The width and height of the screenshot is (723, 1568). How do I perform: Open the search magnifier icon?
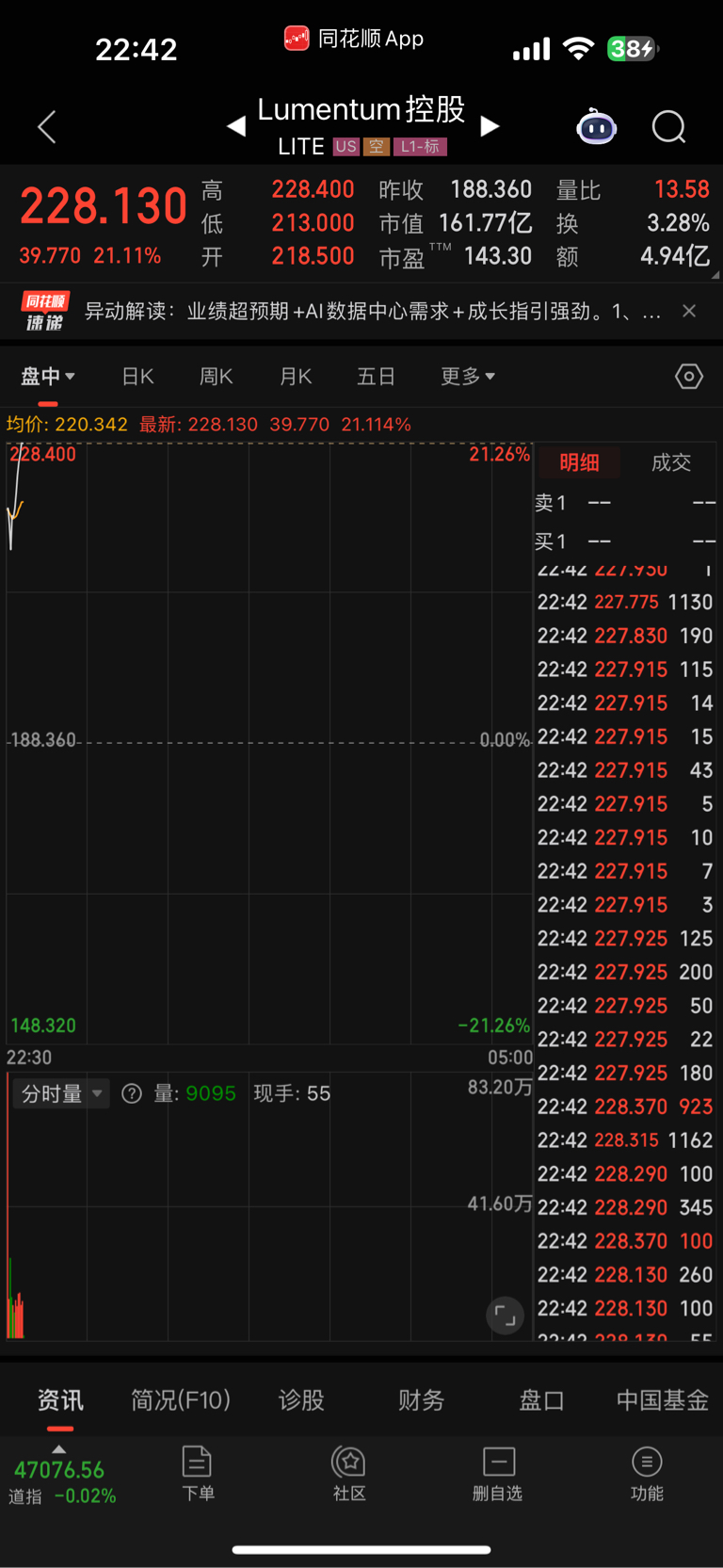tap(669, 126)
